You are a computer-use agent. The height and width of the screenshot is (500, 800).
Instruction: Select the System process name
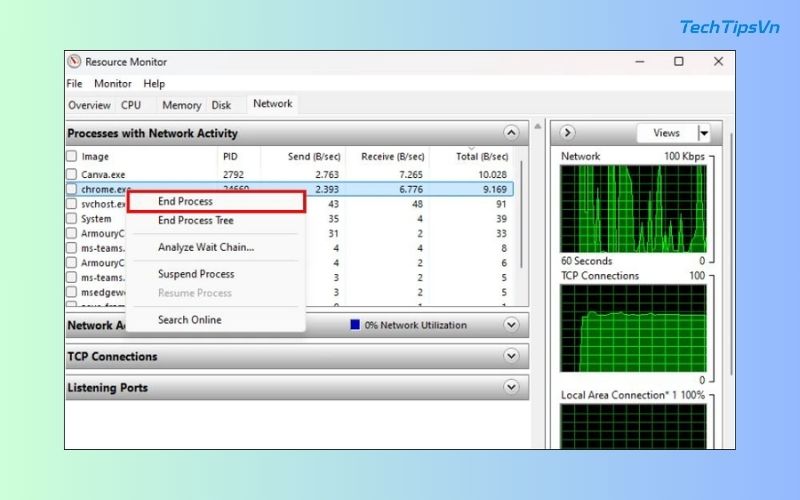(96, 219)
